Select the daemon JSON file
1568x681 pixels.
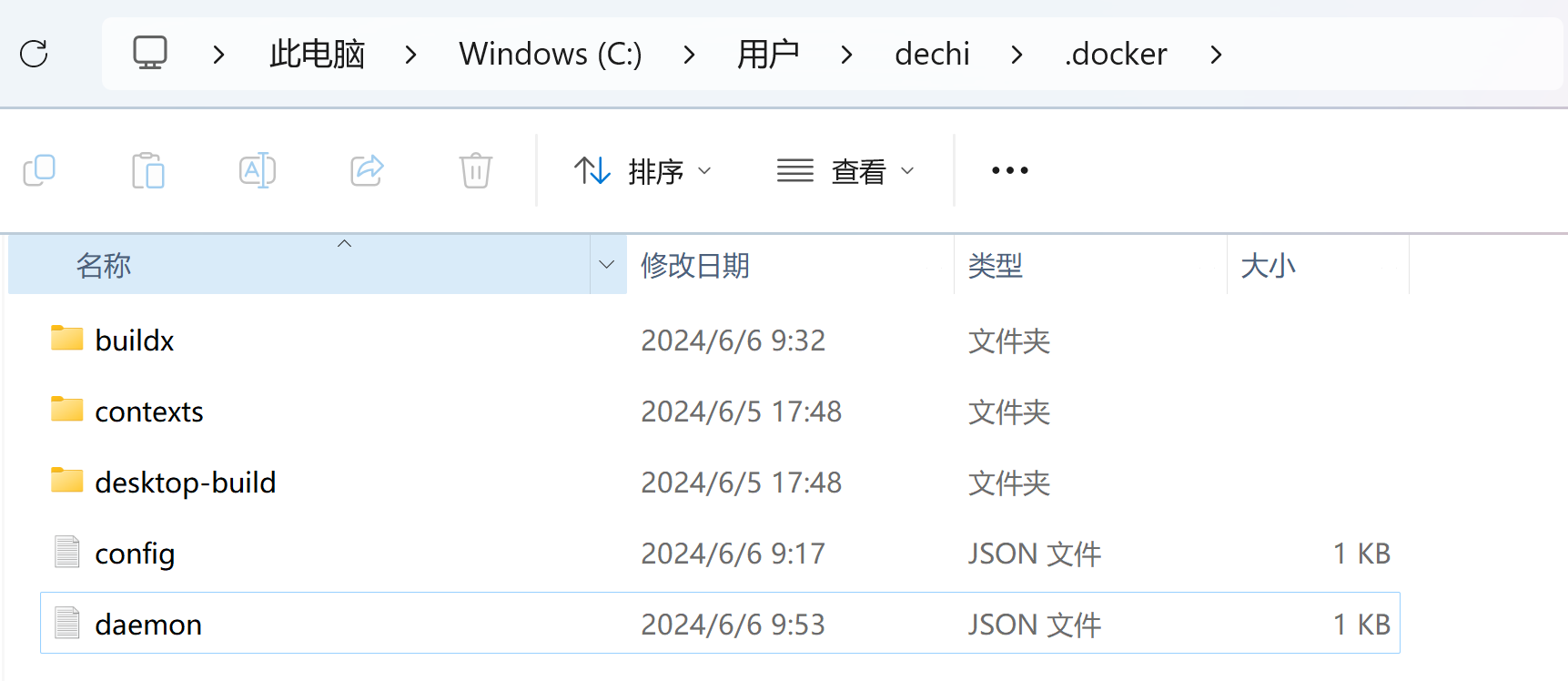pyautogui.click(x=148, y=625)
